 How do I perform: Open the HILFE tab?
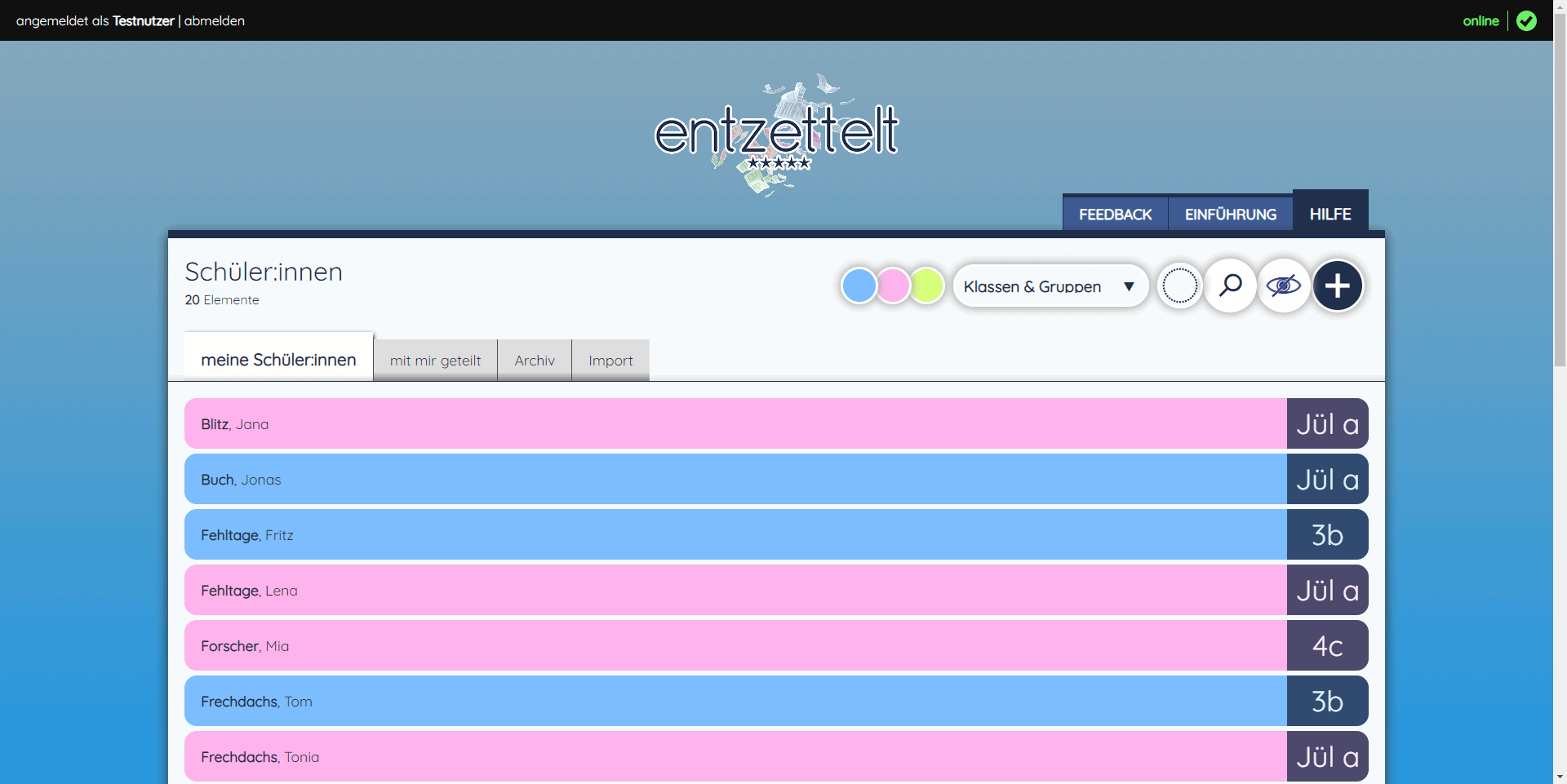pos(1330,212)
